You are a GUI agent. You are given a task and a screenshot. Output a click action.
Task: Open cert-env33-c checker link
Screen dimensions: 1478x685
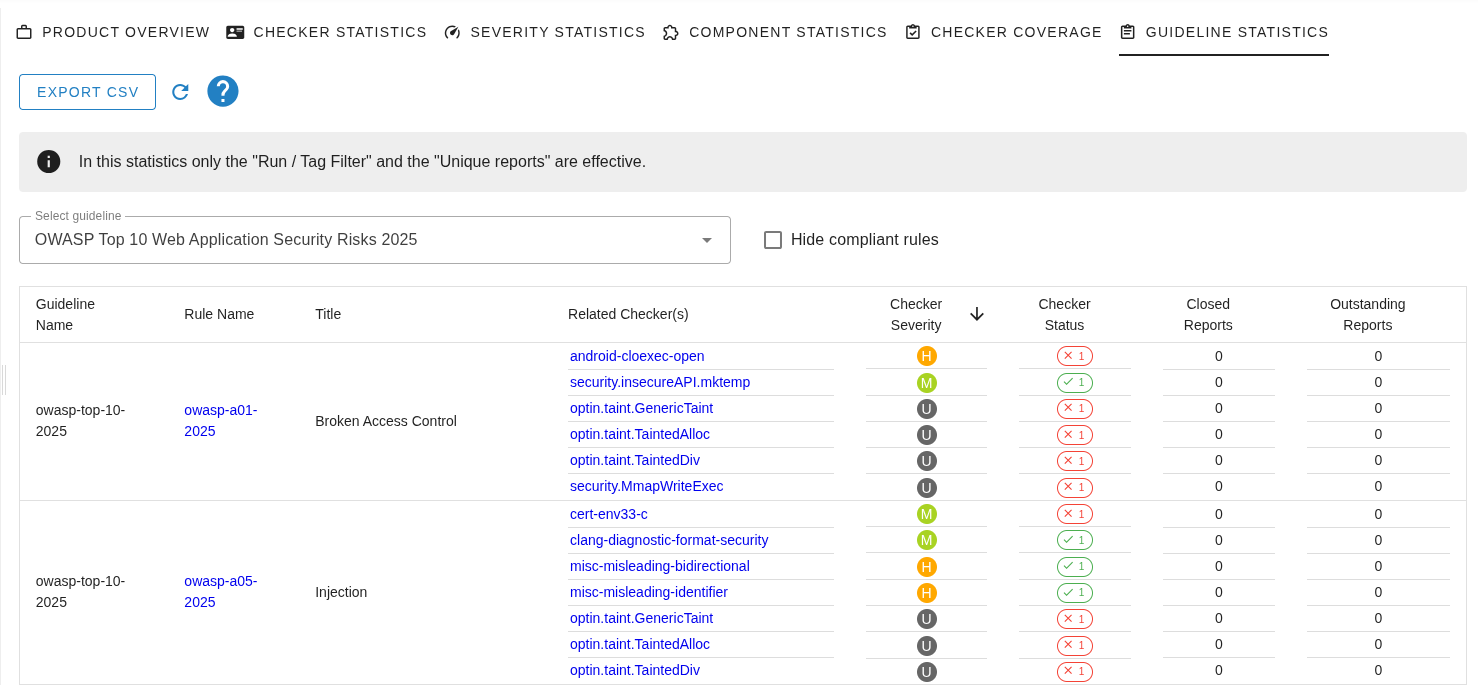[x=609, y=514]
